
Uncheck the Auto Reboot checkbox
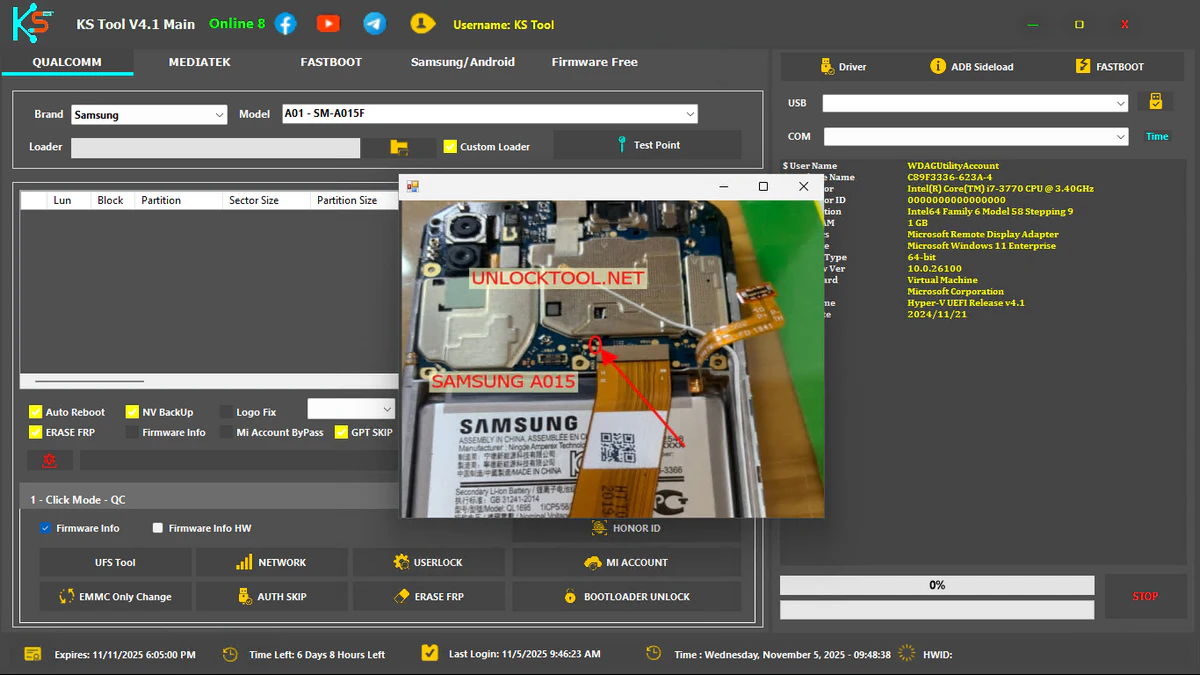point(36,412)
